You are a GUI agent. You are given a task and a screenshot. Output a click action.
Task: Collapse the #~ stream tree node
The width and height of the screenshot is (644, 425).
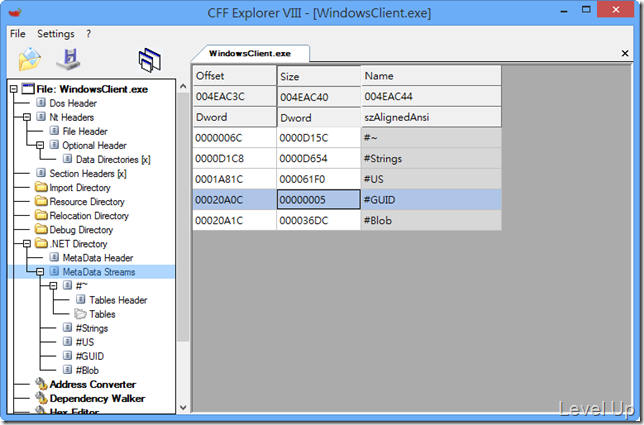pyautogui.click(x=53, y=285)
